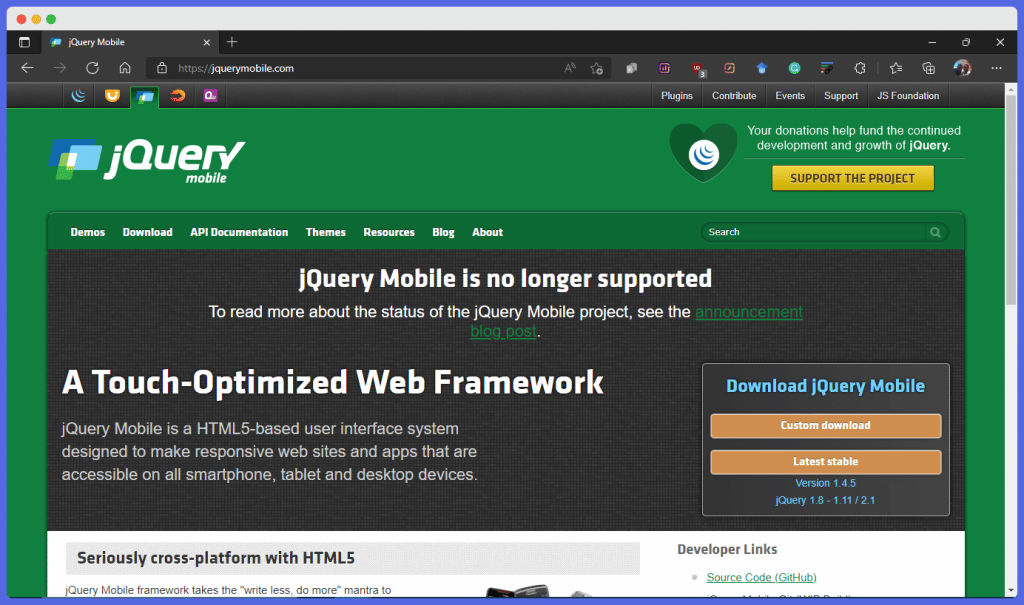Select the jQuery Mobile site icon

(144, 97)
